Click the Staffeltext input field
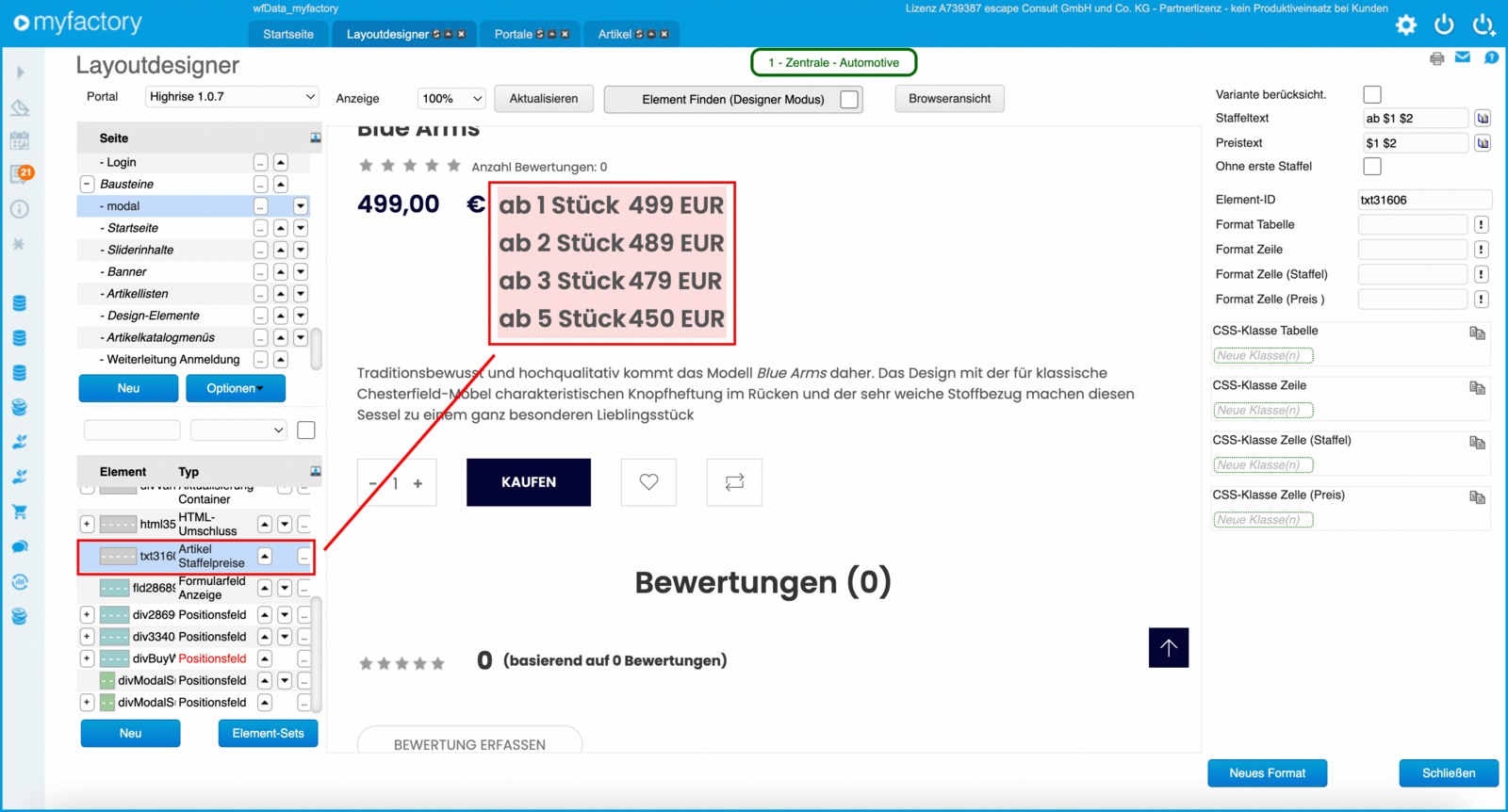 click(1415, 119)
